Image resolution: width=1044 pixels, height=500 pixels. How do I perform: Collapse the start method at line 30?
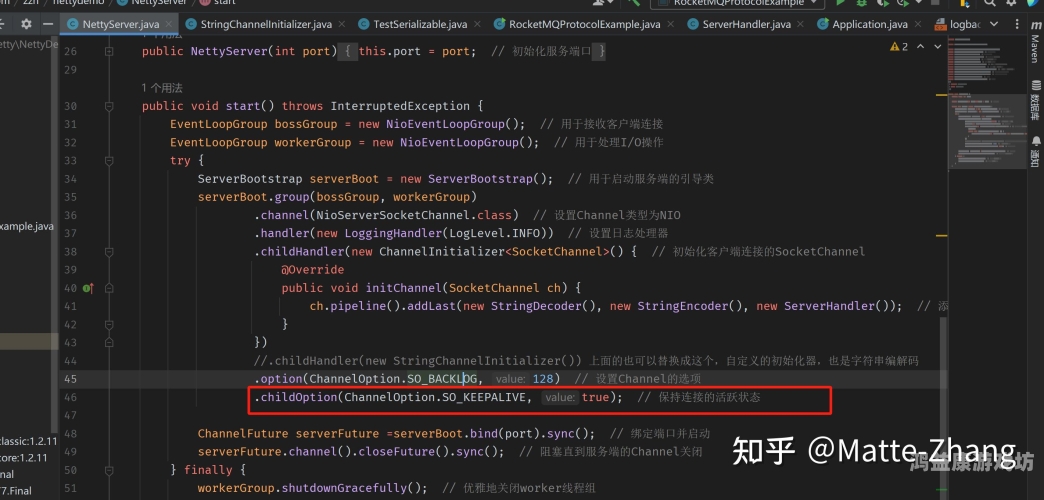click(x=109, y=106)
